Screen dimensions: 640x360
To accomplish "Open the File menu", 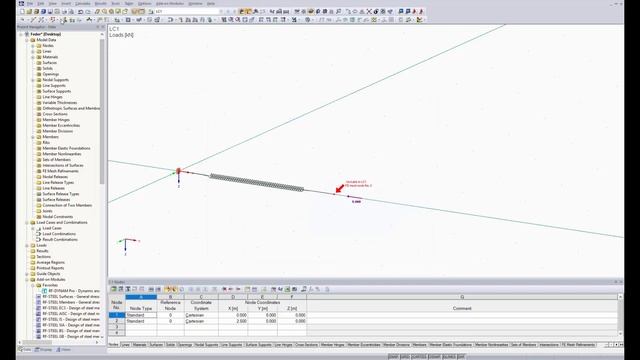I will (30, 4).
